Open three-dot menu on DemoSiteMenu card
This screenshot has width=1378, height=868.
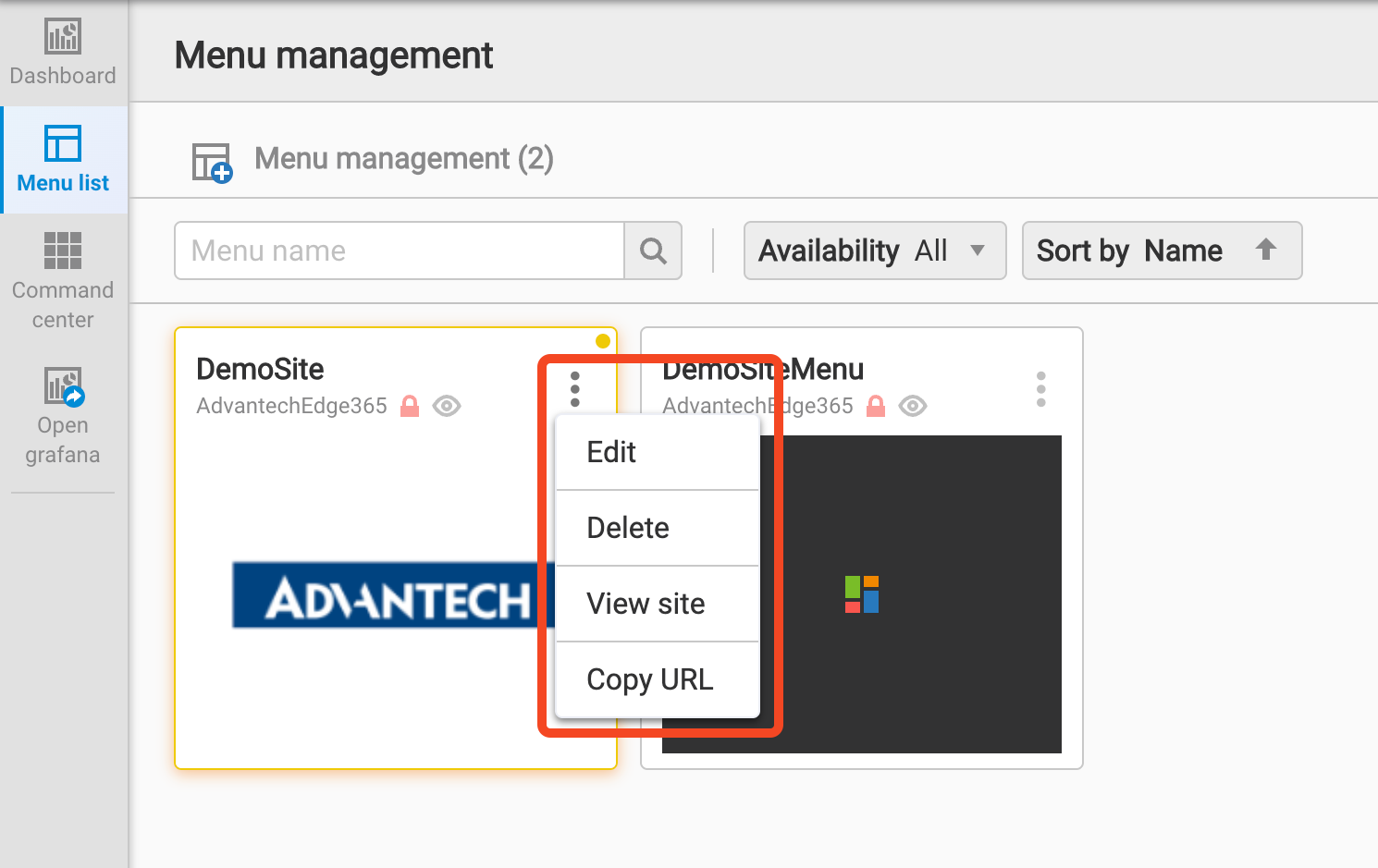click(1040, 389)
